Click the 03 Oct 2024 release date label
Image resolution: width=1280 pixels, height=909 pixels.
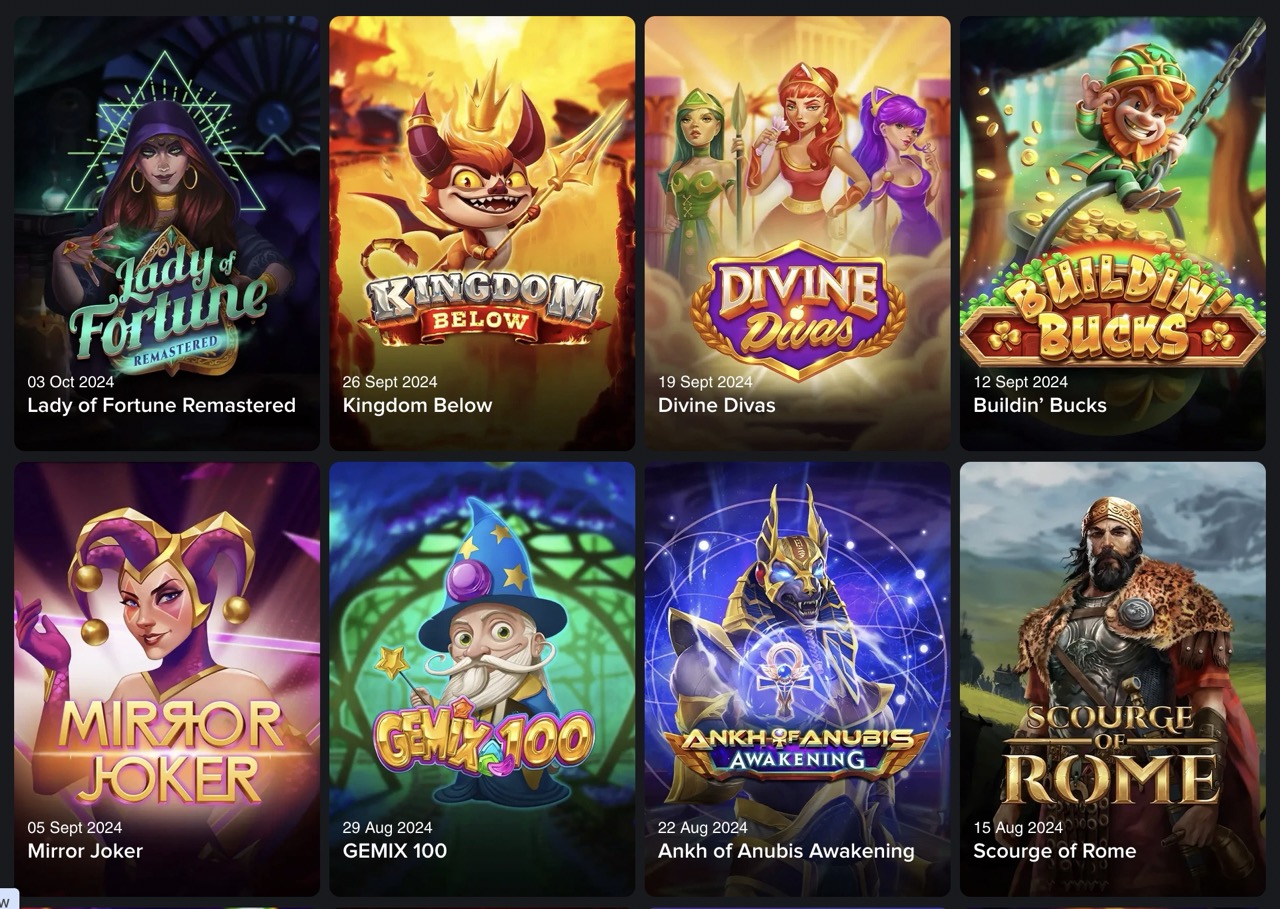click(x=70, y=382)
